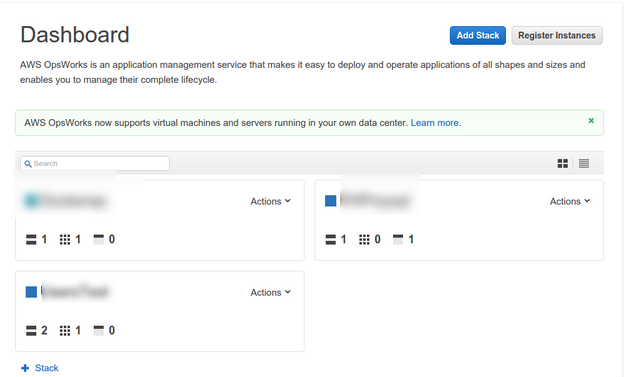Open blurred stack name on card with counts 2 1 0

[74, 292]
